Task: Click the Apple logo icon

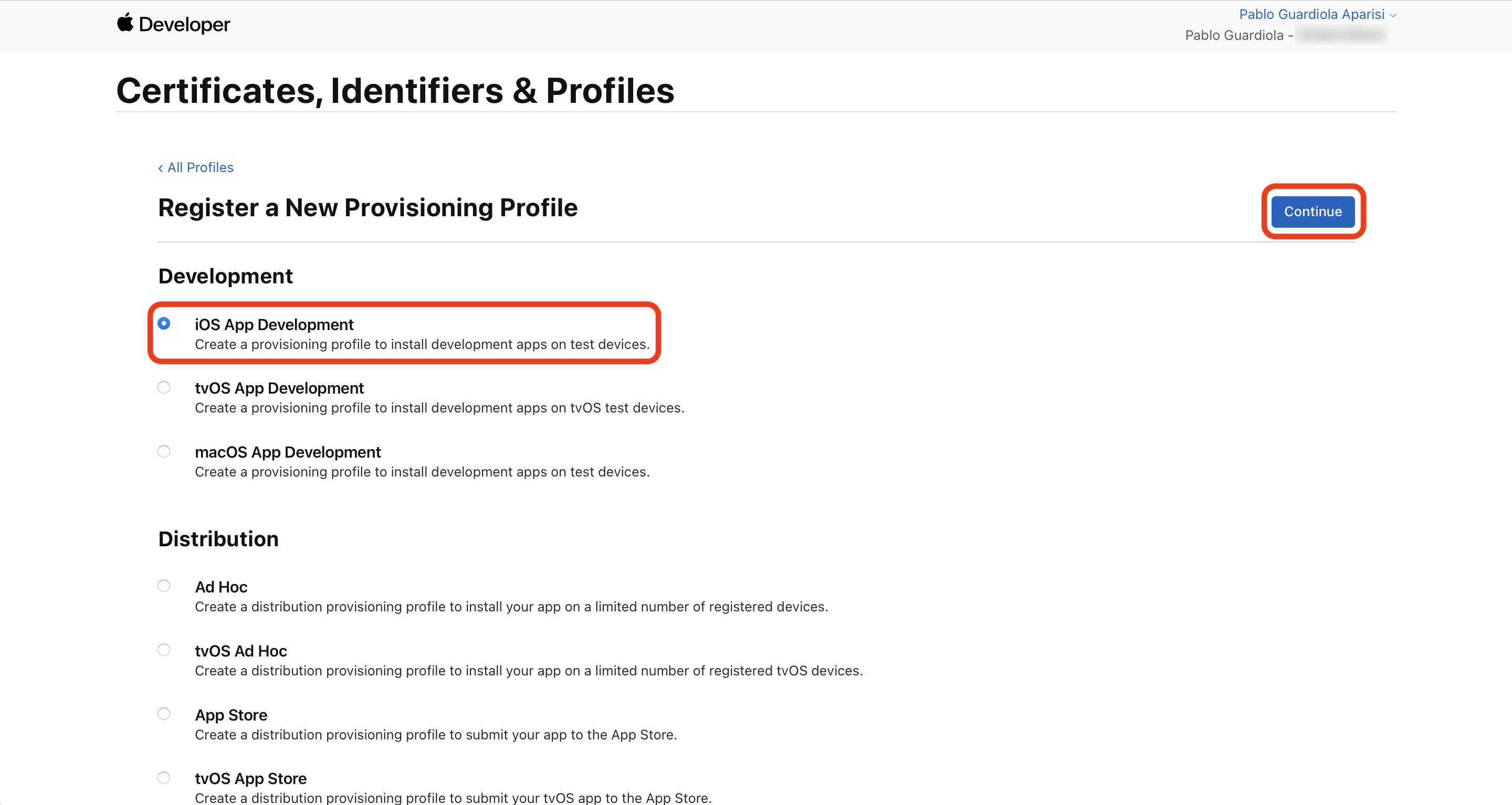Action: tap(125, 23)
